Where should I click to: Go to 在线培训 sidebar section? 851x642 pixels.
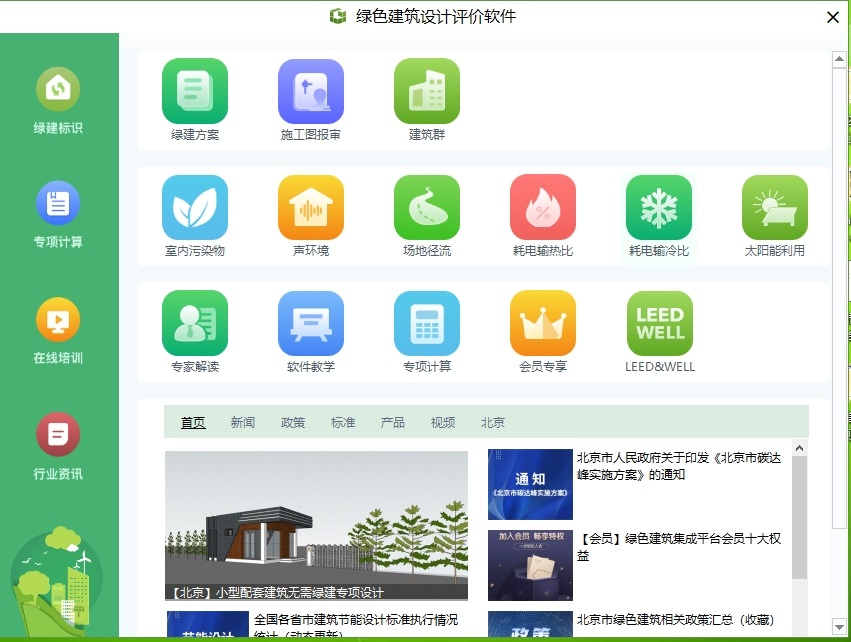coord(58,331)
